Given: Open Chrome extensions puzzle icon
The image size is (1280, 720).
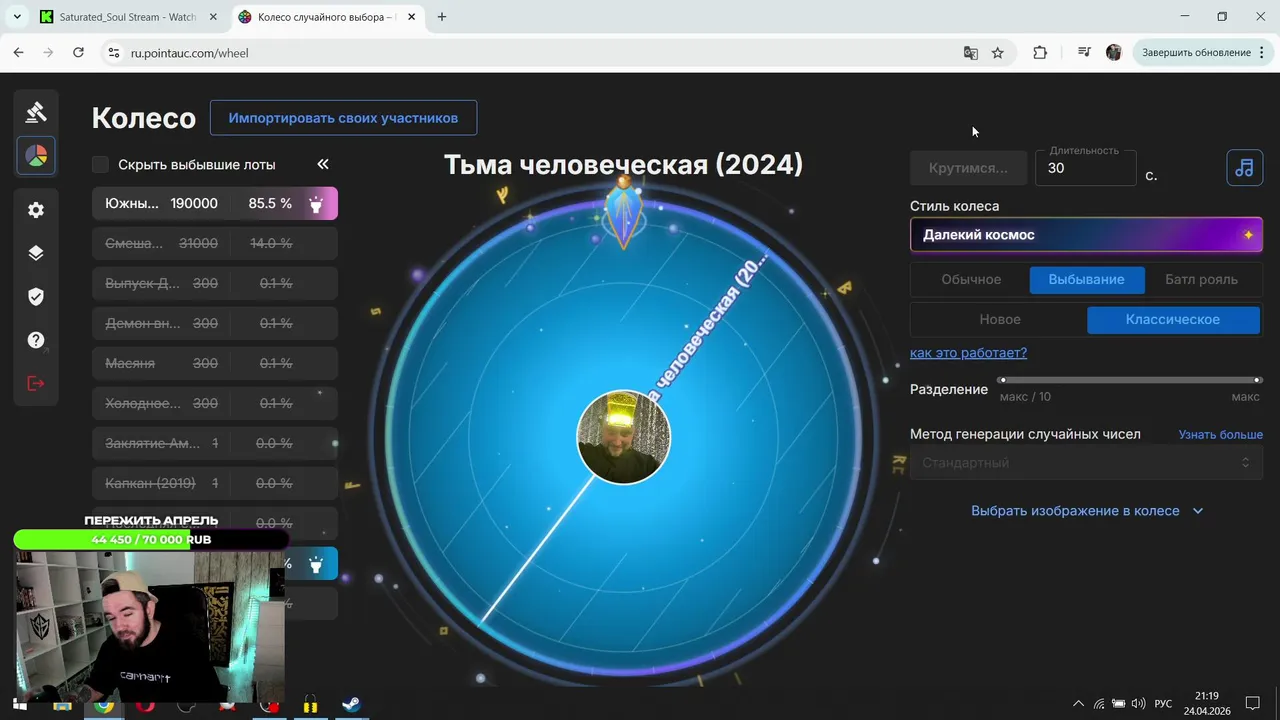Looking at the screenshot, I should [x=1040, y=53].
